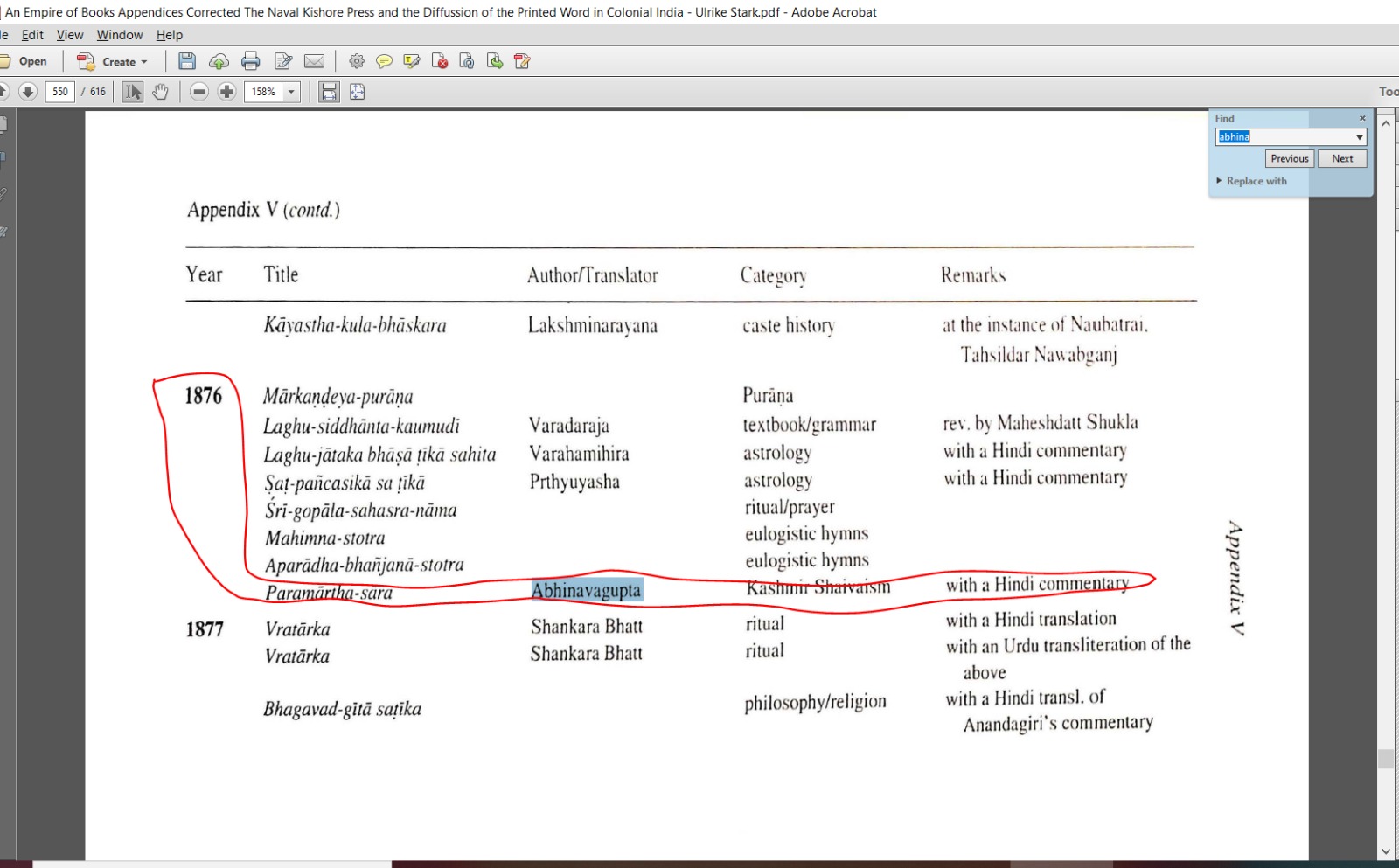Select the Highlight text tool
Viewport: 1399px width, 868px height.
pyautogui.click(x=412, y=61)
